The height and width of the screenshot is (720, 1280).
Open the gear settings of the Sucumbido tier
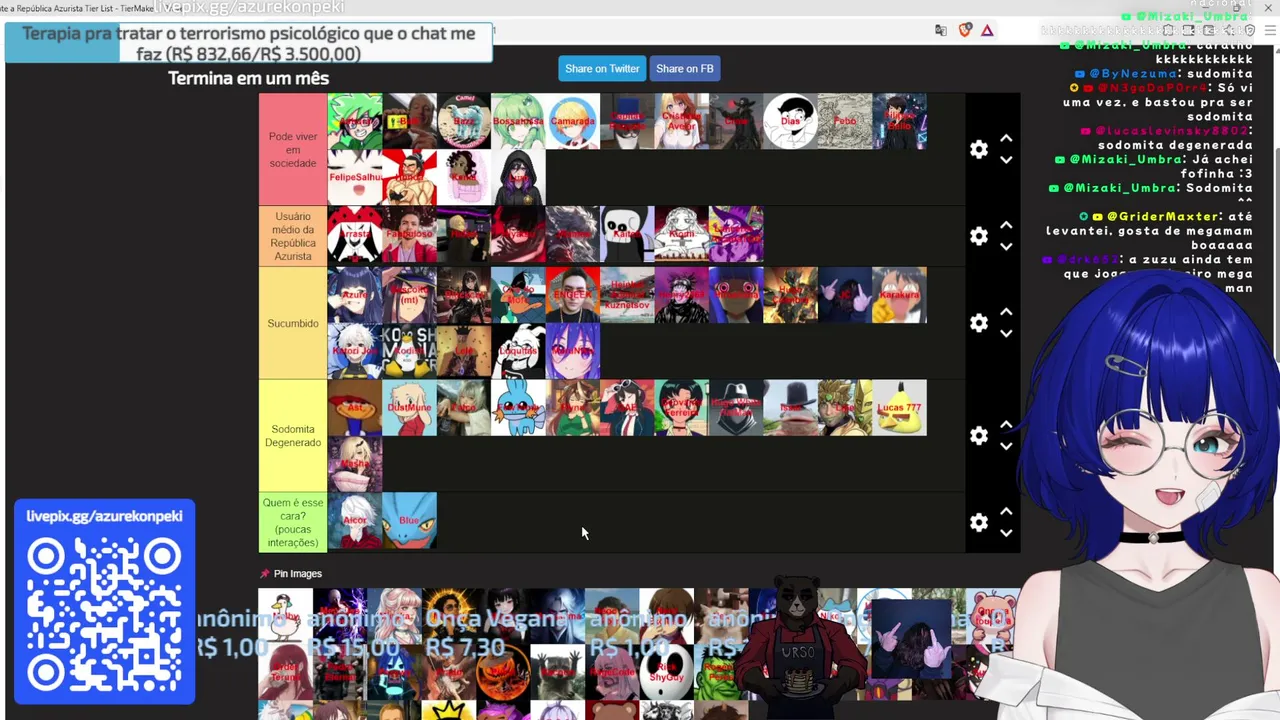979,323
